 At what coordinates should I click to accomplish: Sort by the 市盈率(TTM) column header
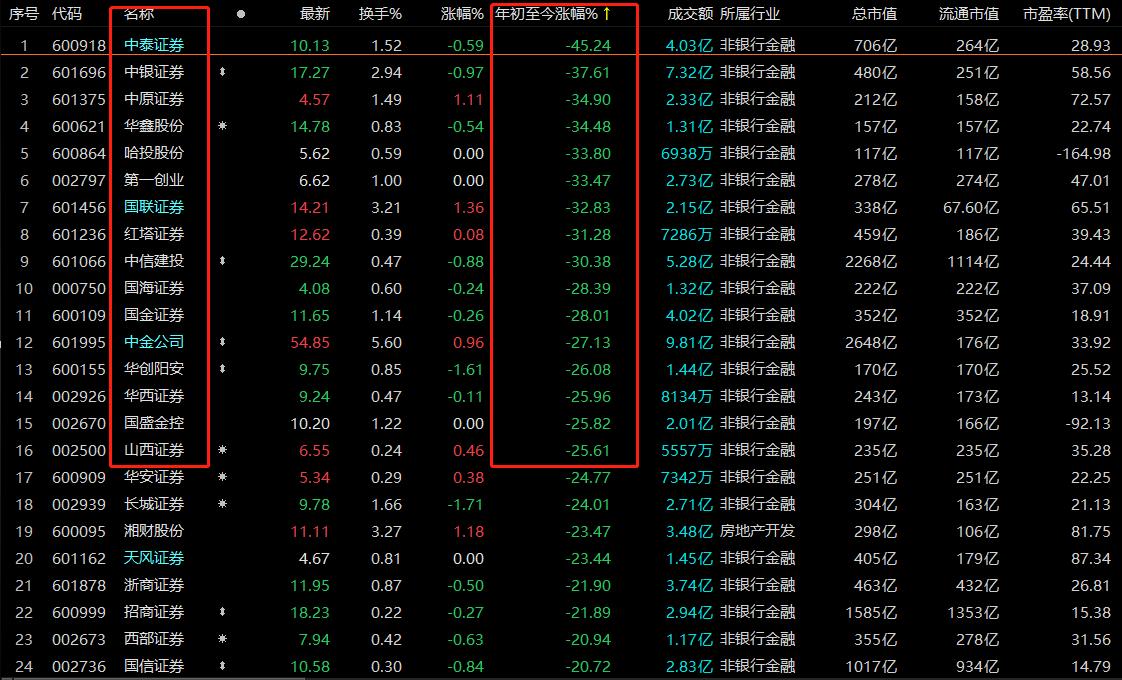pyautogui.click(x=1067, y=14)
